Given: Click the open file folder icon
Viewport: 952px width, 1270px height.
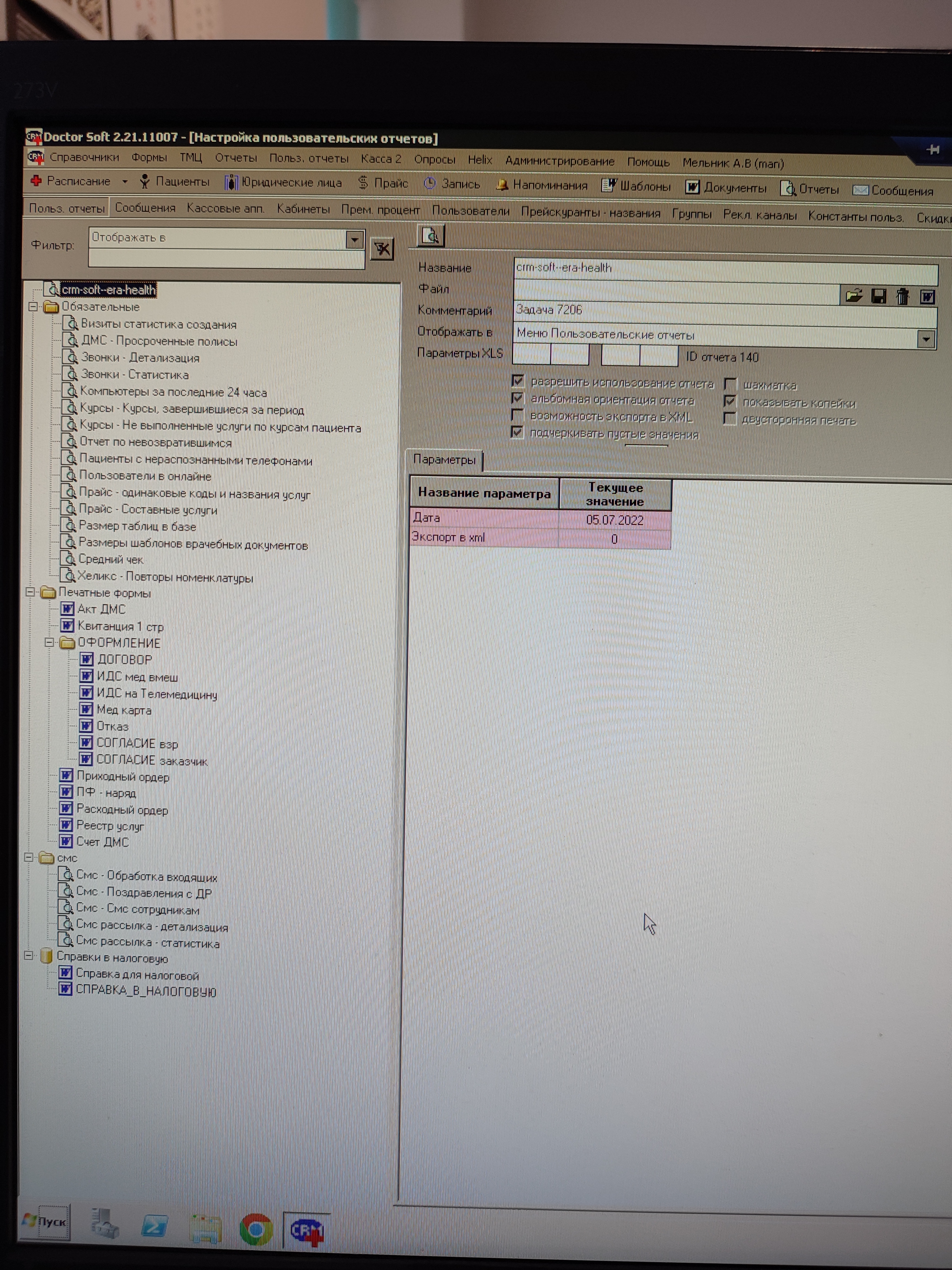Looking at the screenshot, I should click(x=854, y=296).
